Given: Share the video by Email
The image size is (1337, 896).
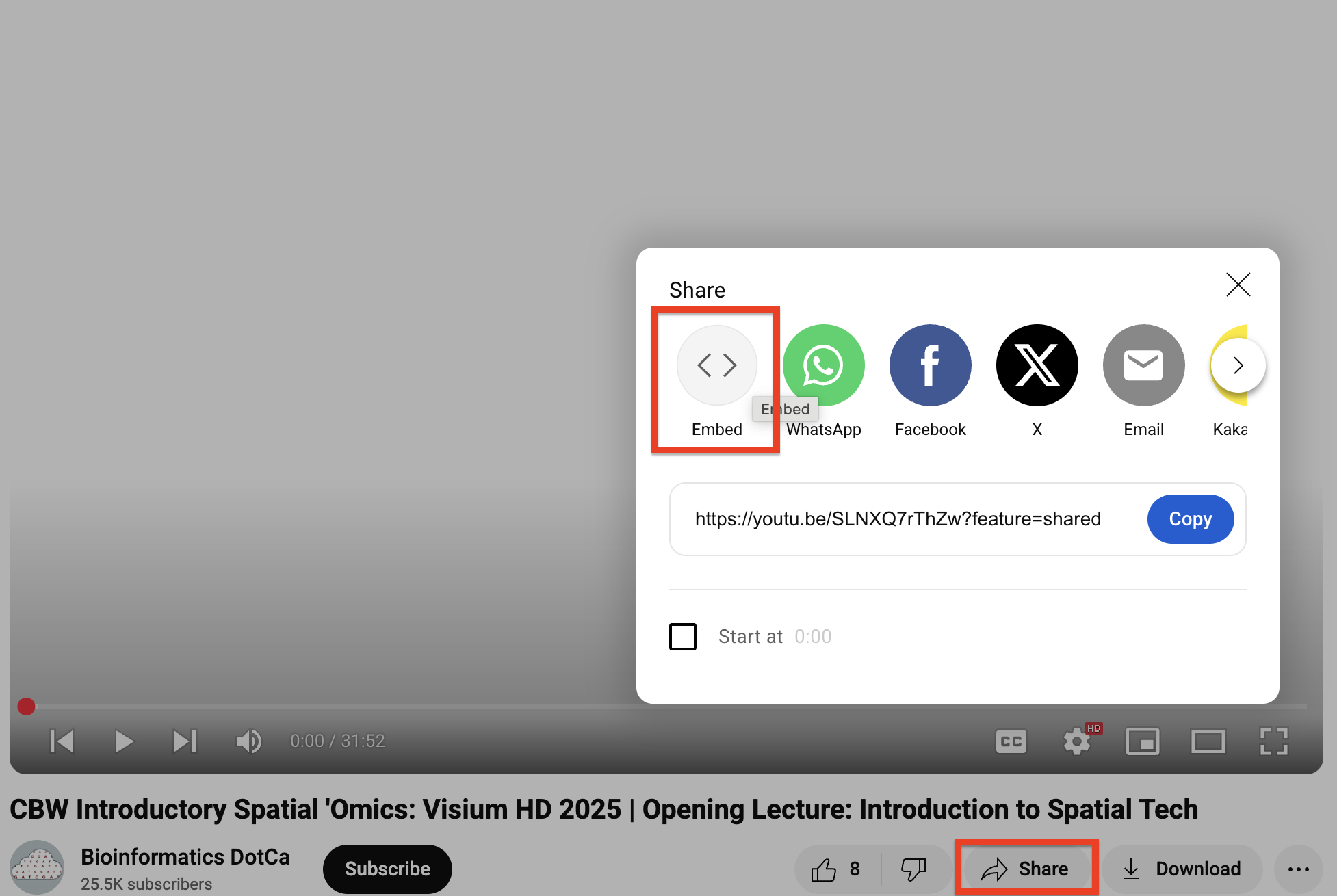Looking at the screenshot, I should click(1143, 365).
